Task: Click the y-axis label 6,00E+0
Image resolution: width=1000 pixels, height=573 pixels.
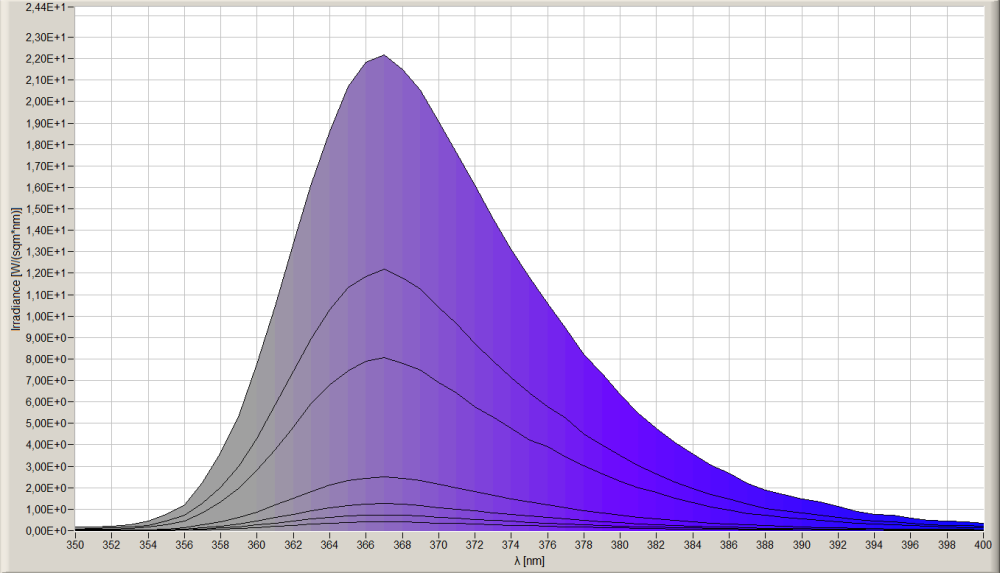Action: coord(44,402)
